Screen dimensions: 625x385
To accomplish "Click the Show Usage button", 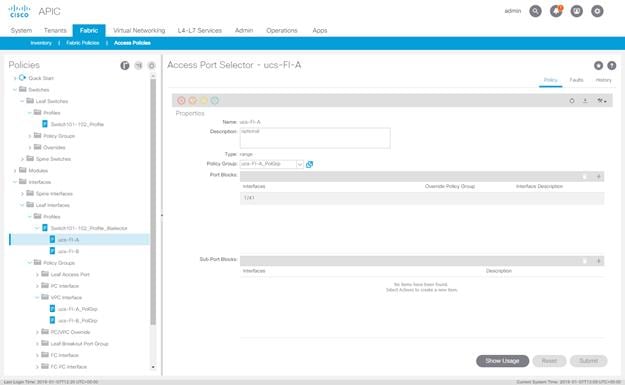I will coord(502,361).
